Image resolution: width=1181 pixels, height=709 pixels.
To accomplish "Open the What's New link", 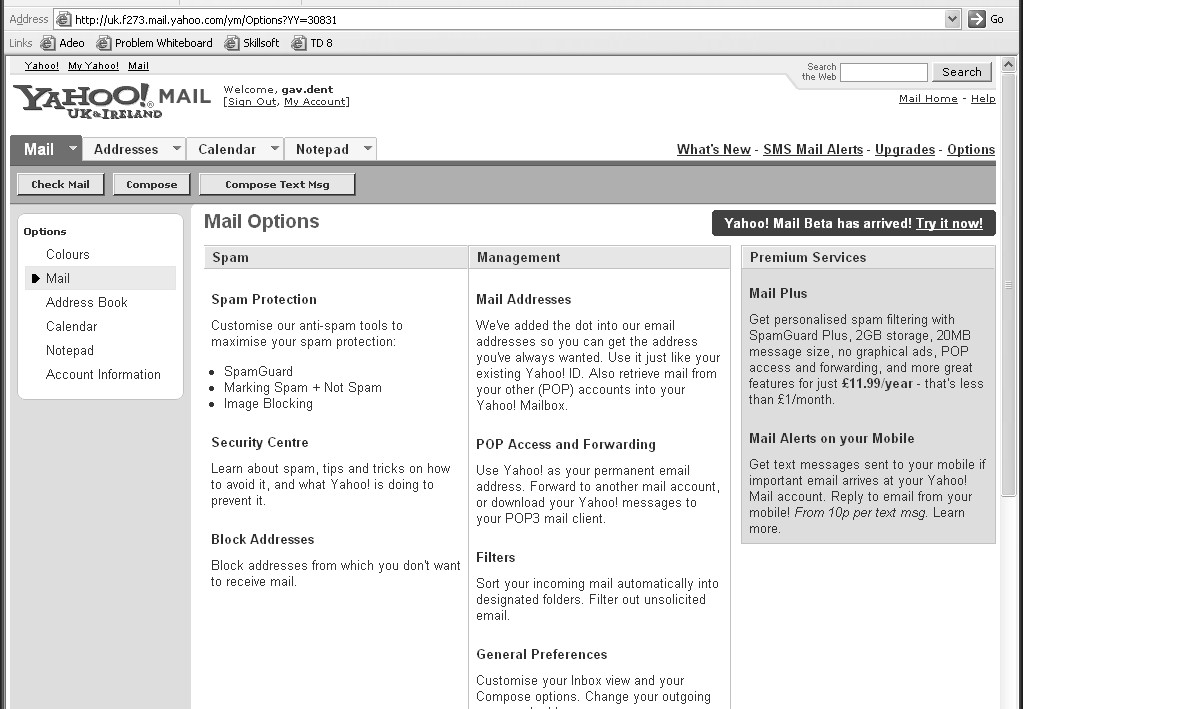I will pos(713,149).
